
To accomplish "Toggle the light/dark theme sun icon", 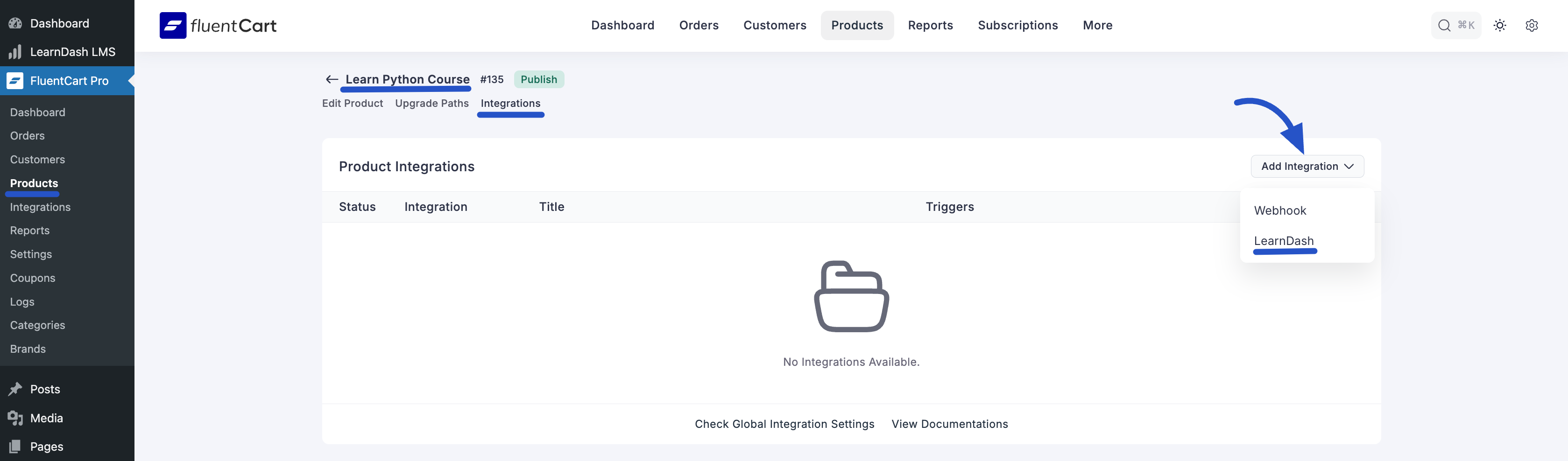I will click(1499, 26).
